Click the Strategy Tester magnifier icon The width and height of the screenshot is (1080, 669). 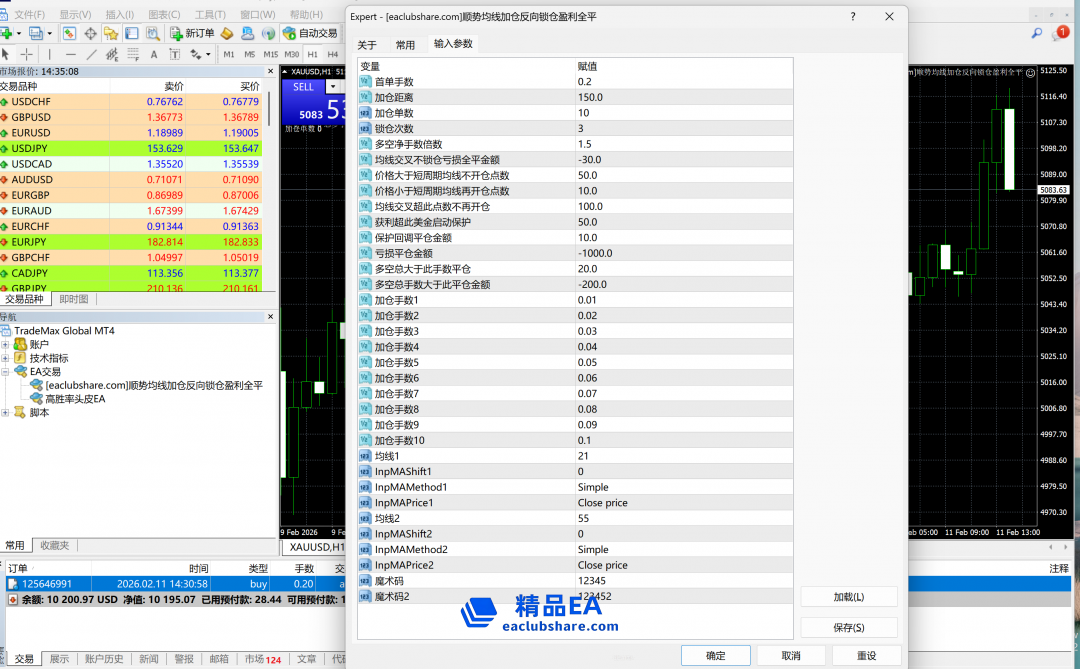point(150,33)
